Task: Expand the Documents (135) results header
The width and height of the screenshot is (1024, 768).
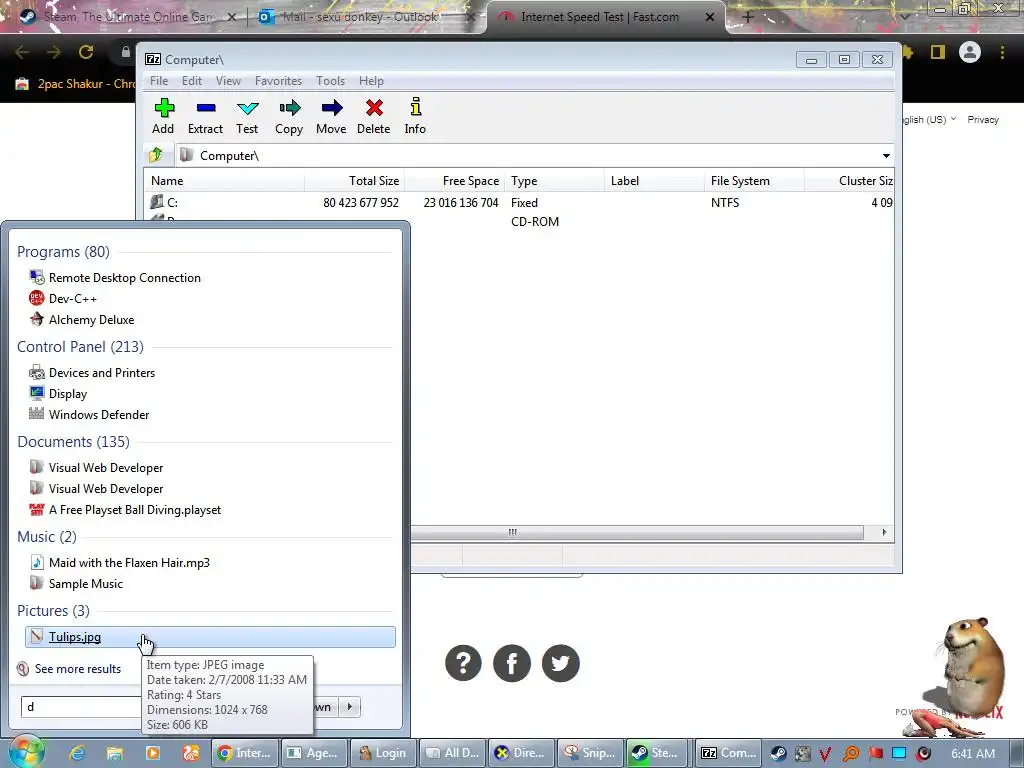Action: 73,441
